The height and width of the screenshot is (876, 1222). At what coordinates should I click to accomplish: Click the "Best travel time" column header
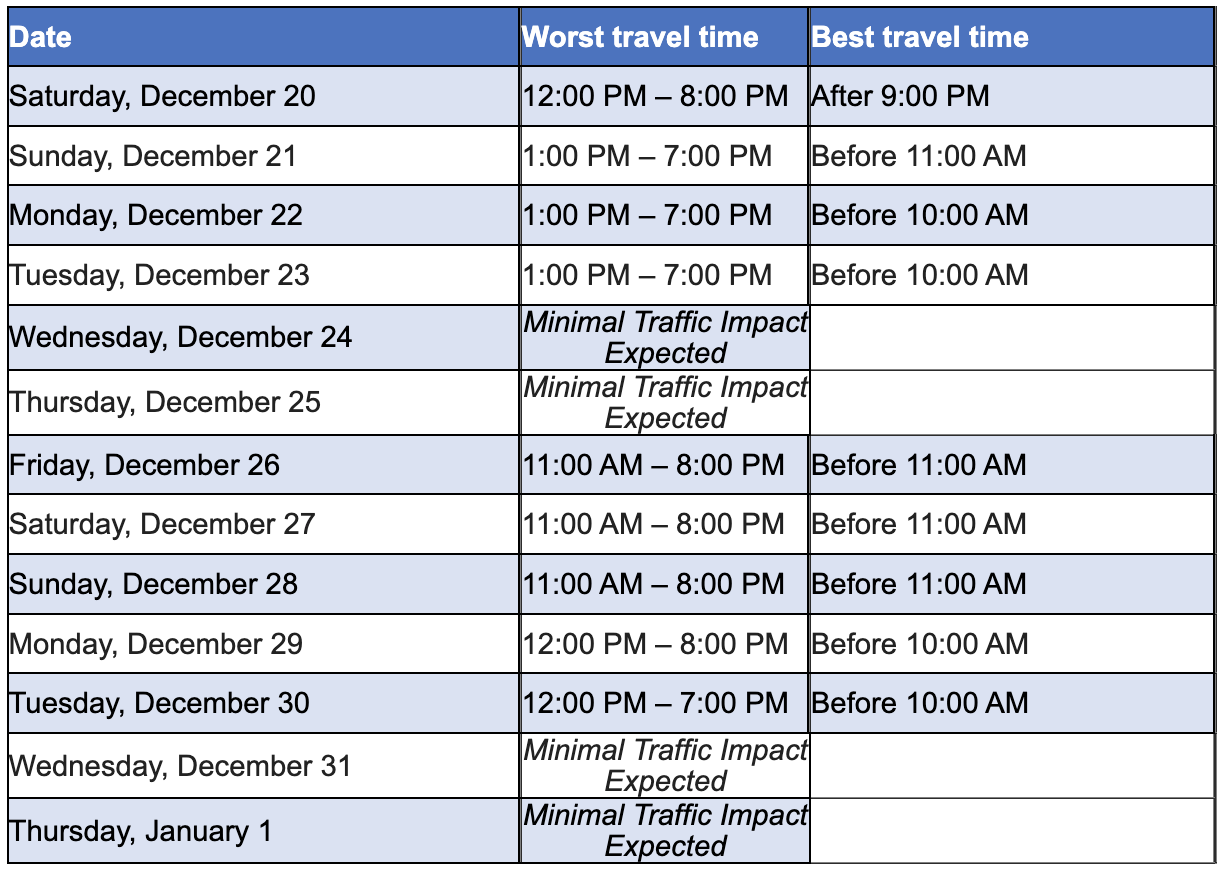(x=920, y=38)
